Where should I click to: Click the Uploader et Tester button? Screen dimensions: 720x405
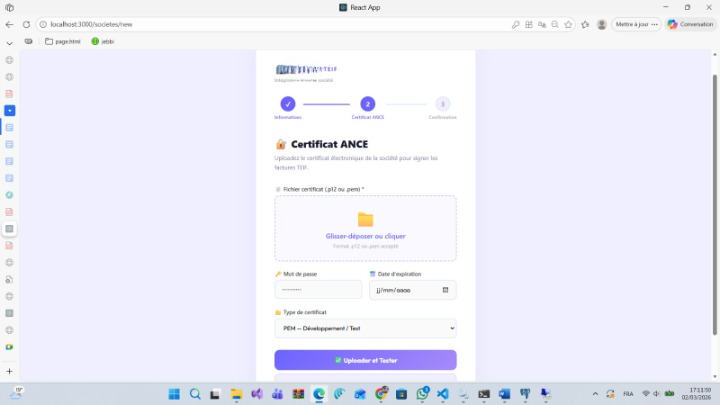click(x=365, y=360)
